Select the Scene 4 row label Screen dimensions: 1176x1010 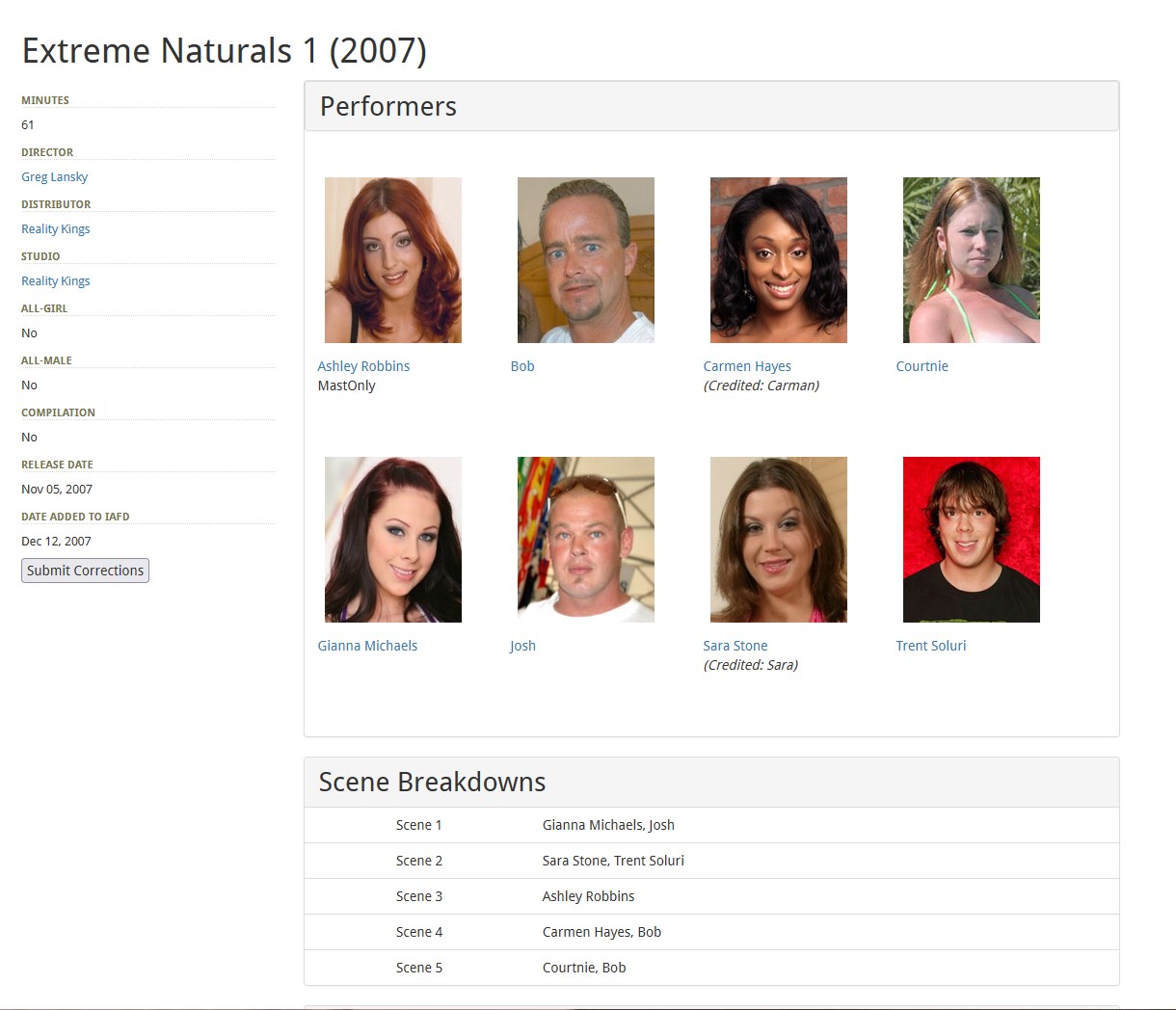pyautogui.click(x=418, y=932)
